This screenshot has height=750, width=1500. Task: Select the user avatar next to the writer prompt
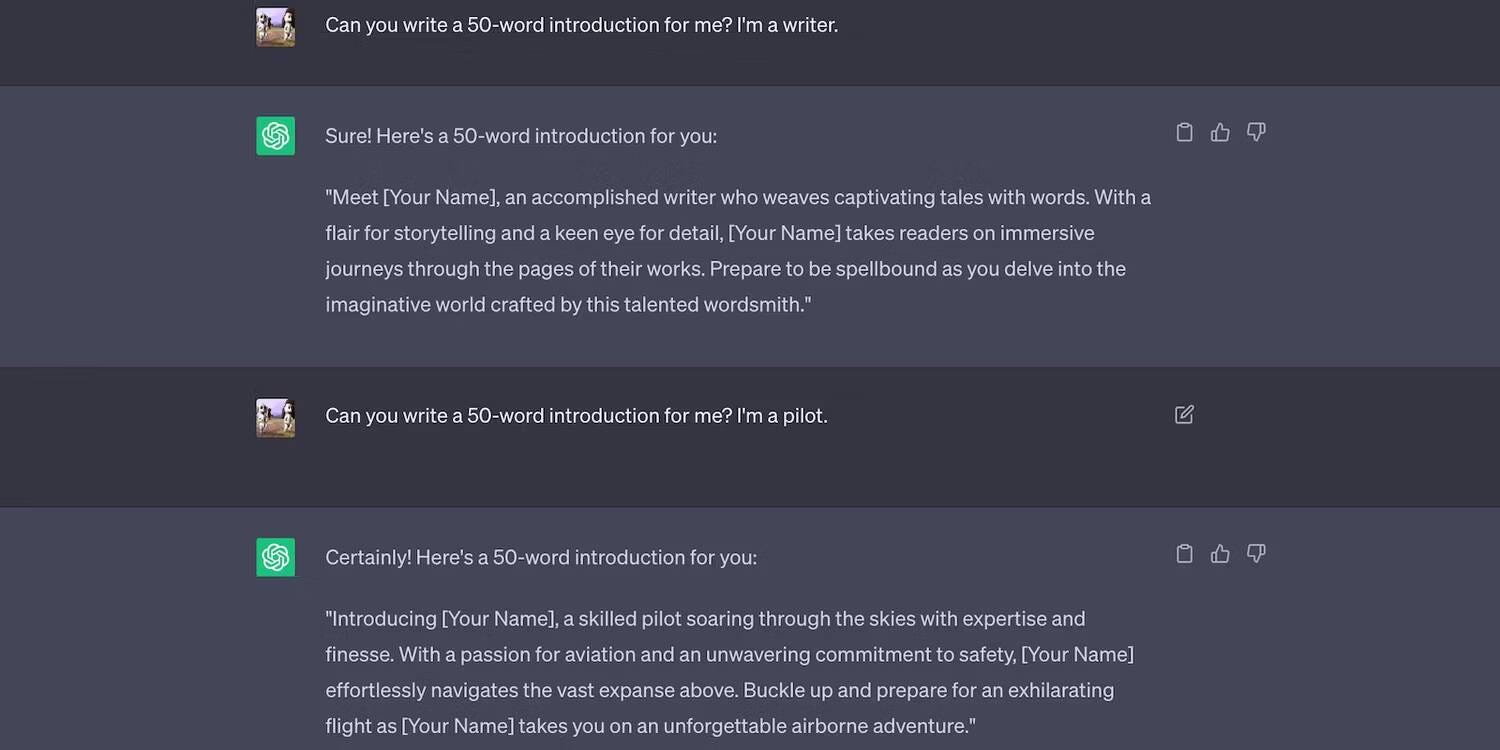coord(276,27)
